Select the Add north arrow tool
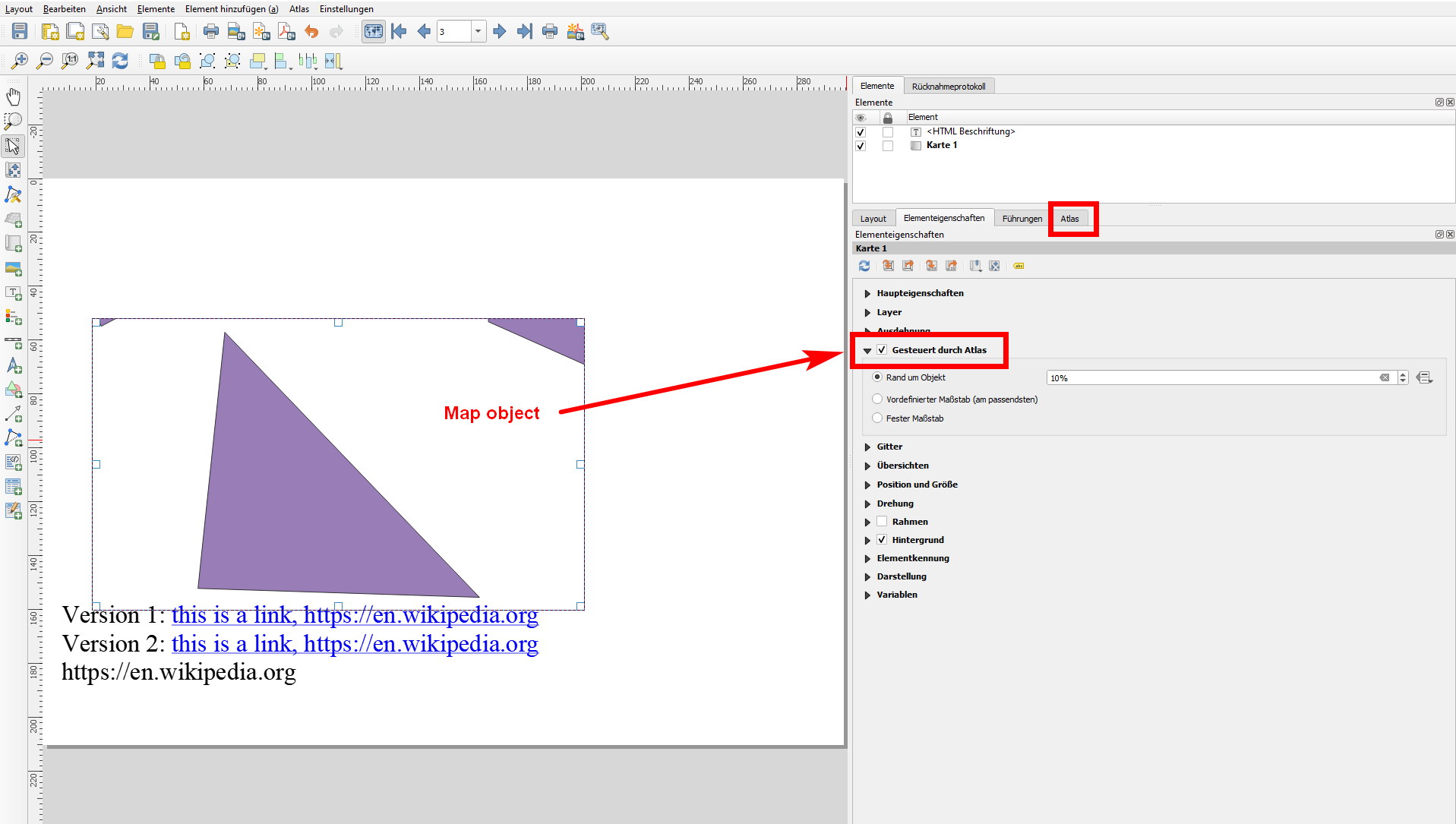Image resolution: width=1456 pixels, height=824 pixels. click(x=14, y=366)
